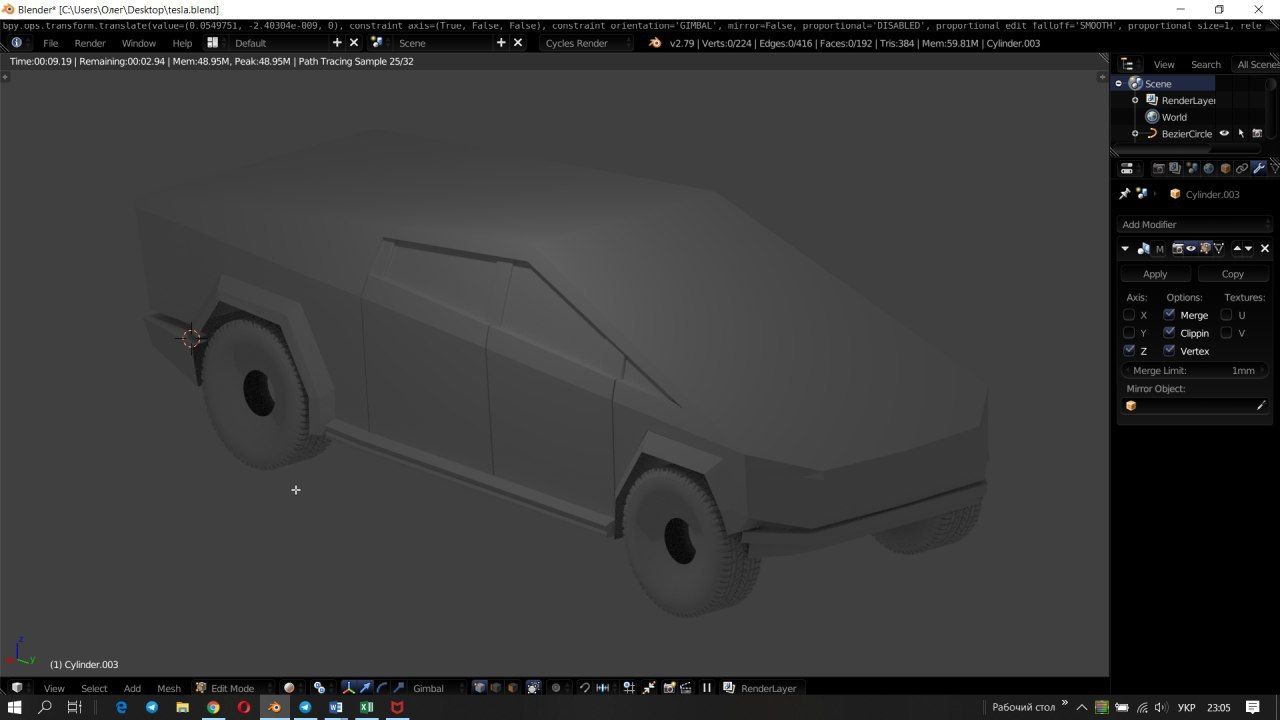Expand the RenderLayer outliner entry

tap(1135, 100)
